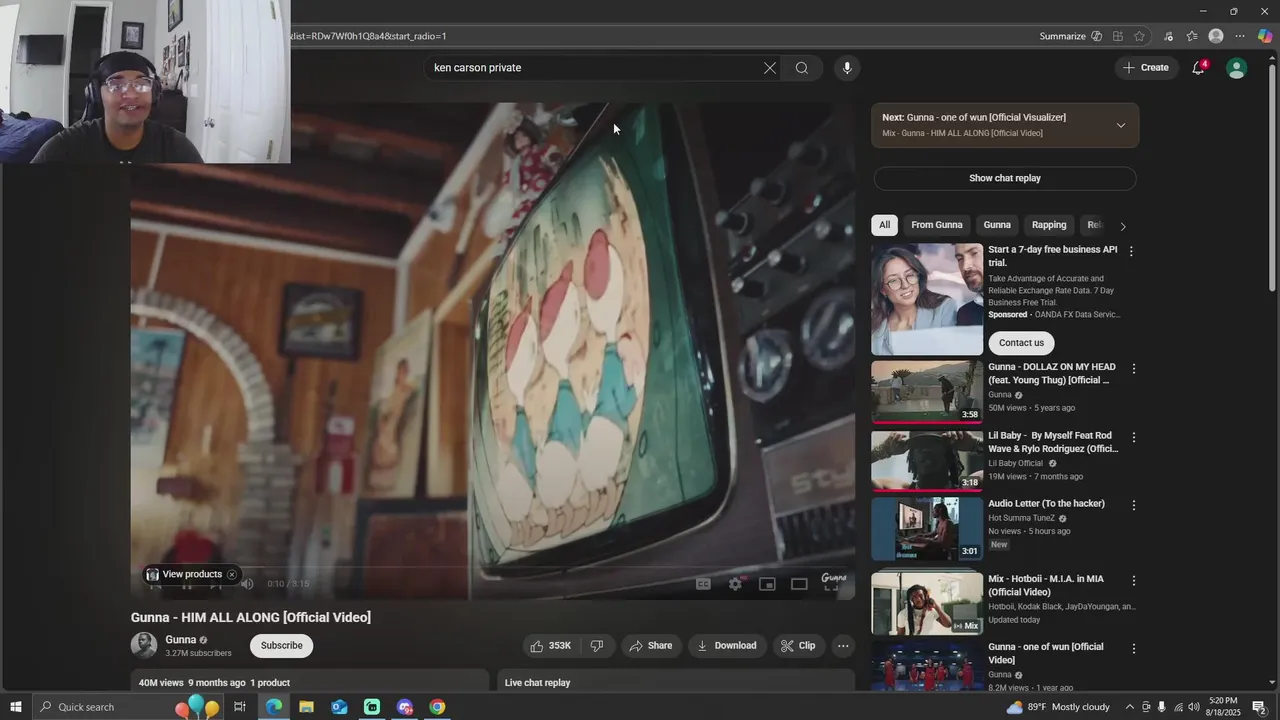The height and width of the screenshot is (720, 1280).
Task: Show more filter chips with right arrow
Action: point(1122,226)
